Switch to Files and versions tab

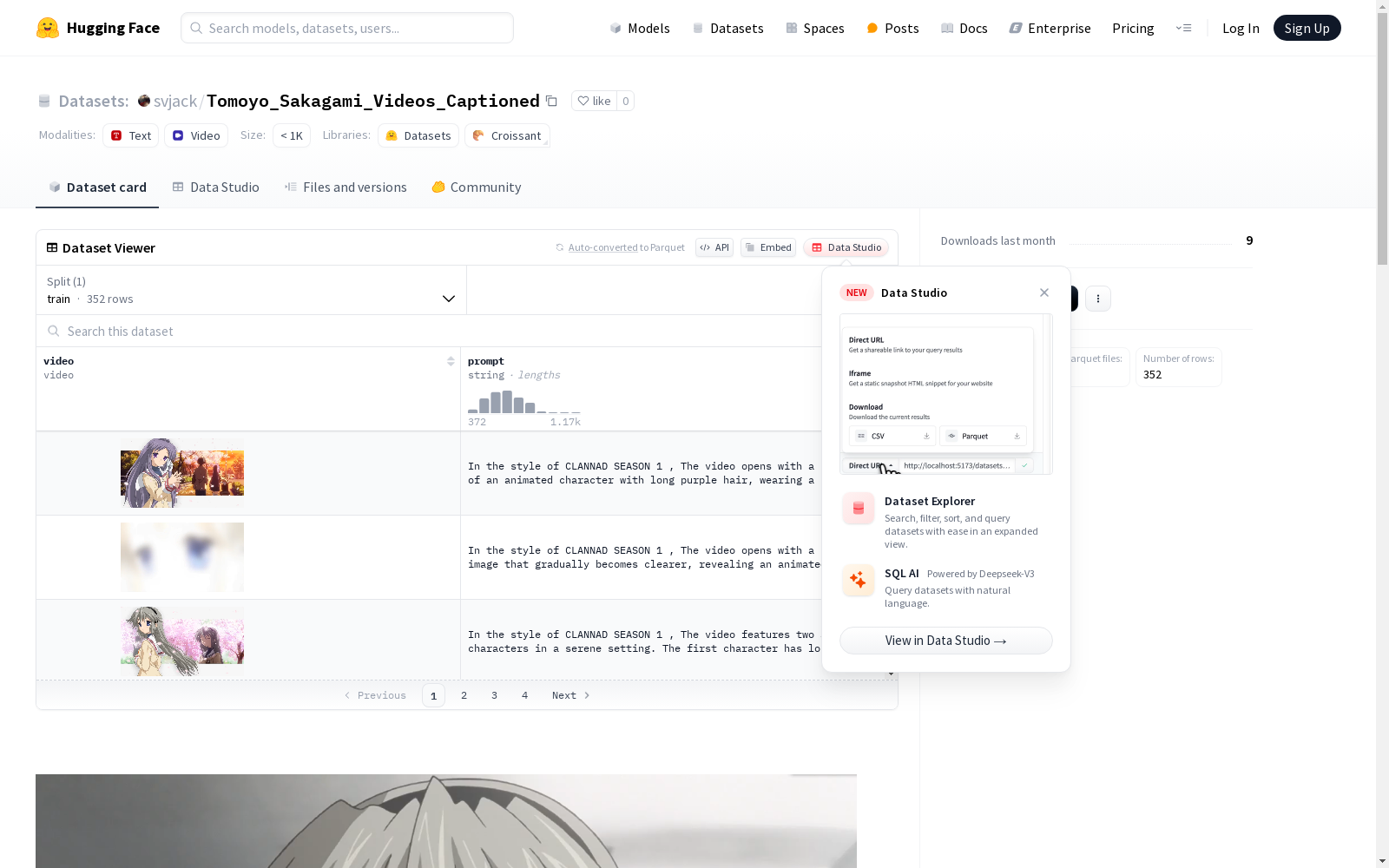(x=346, y=187)
